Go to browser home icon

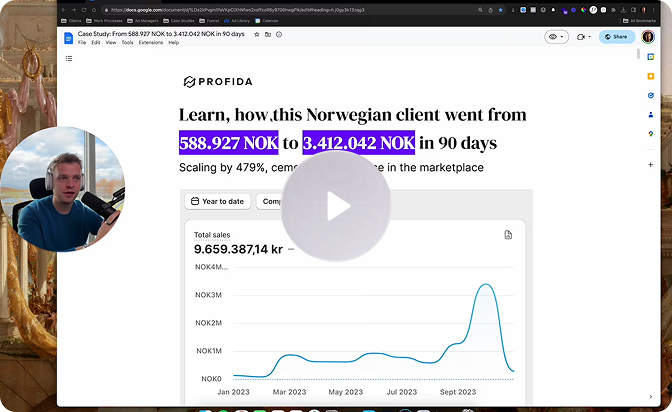tap(94, 10)
